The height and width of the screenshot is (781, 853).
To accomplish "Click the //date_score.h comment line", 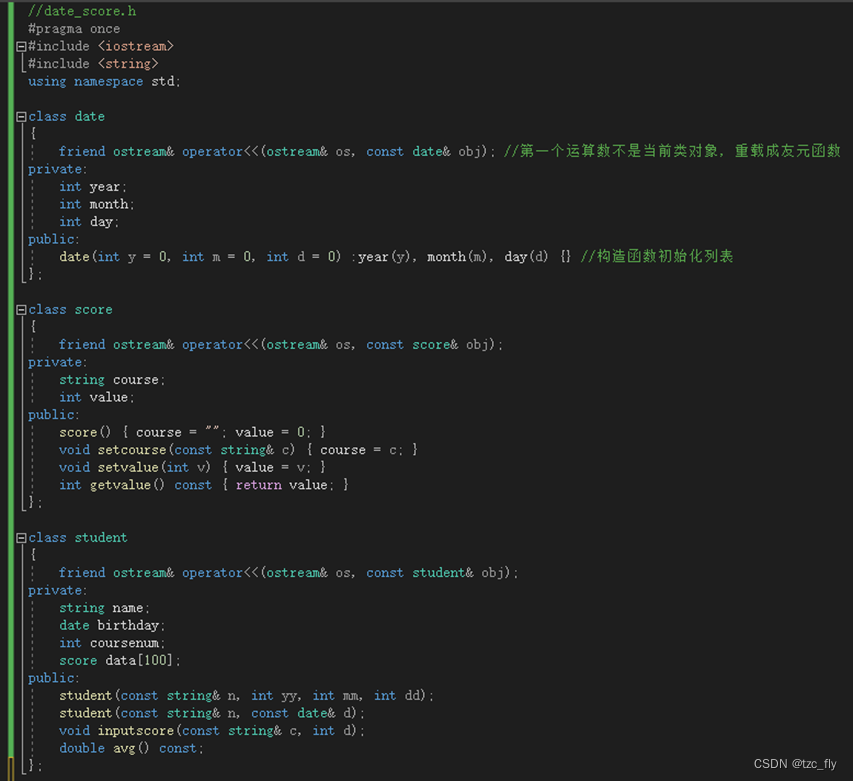I will (x=82, y=11).
